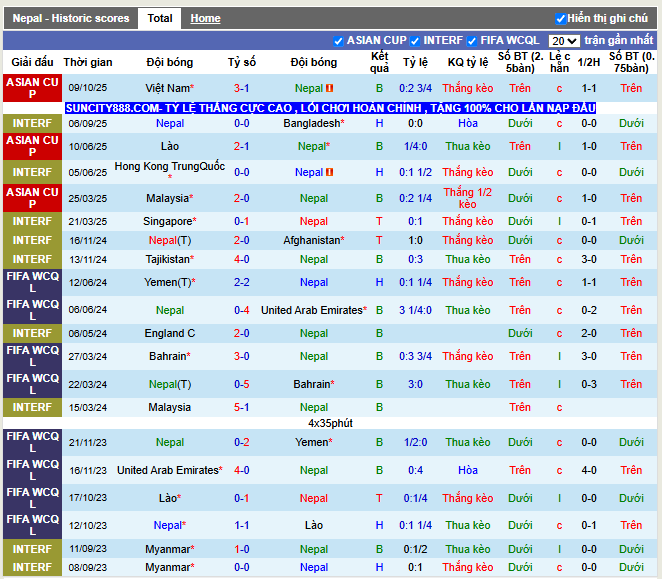This screenshot has width=662, height=579.
Task: Open the United Arab Emirates away team link
Action: pyautogui.click(x=311, y=310)
